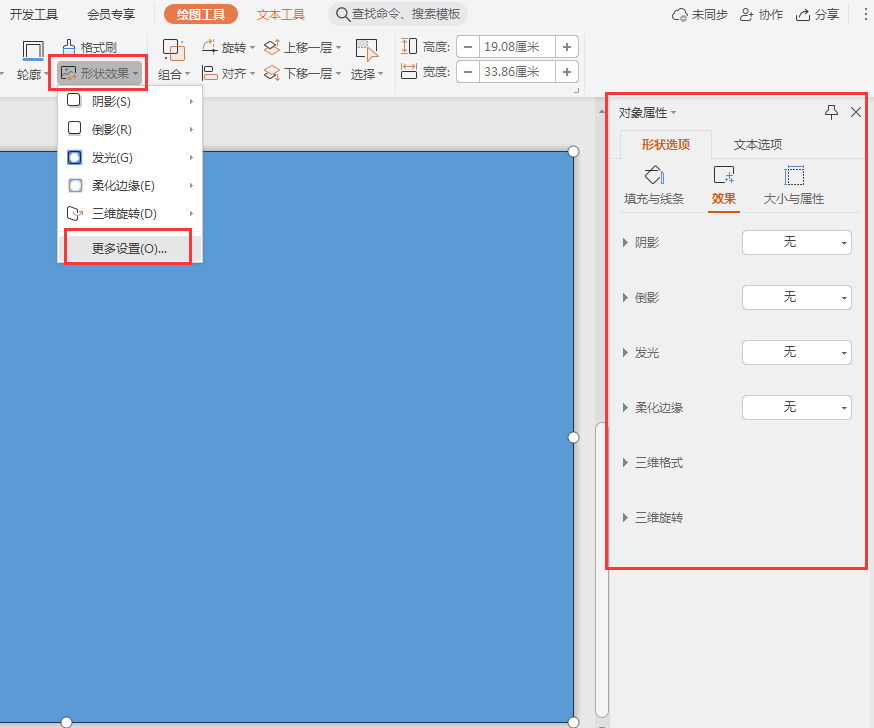Click the width dimension icon
This screenshot has height=728, width=874.
[409, 71]
